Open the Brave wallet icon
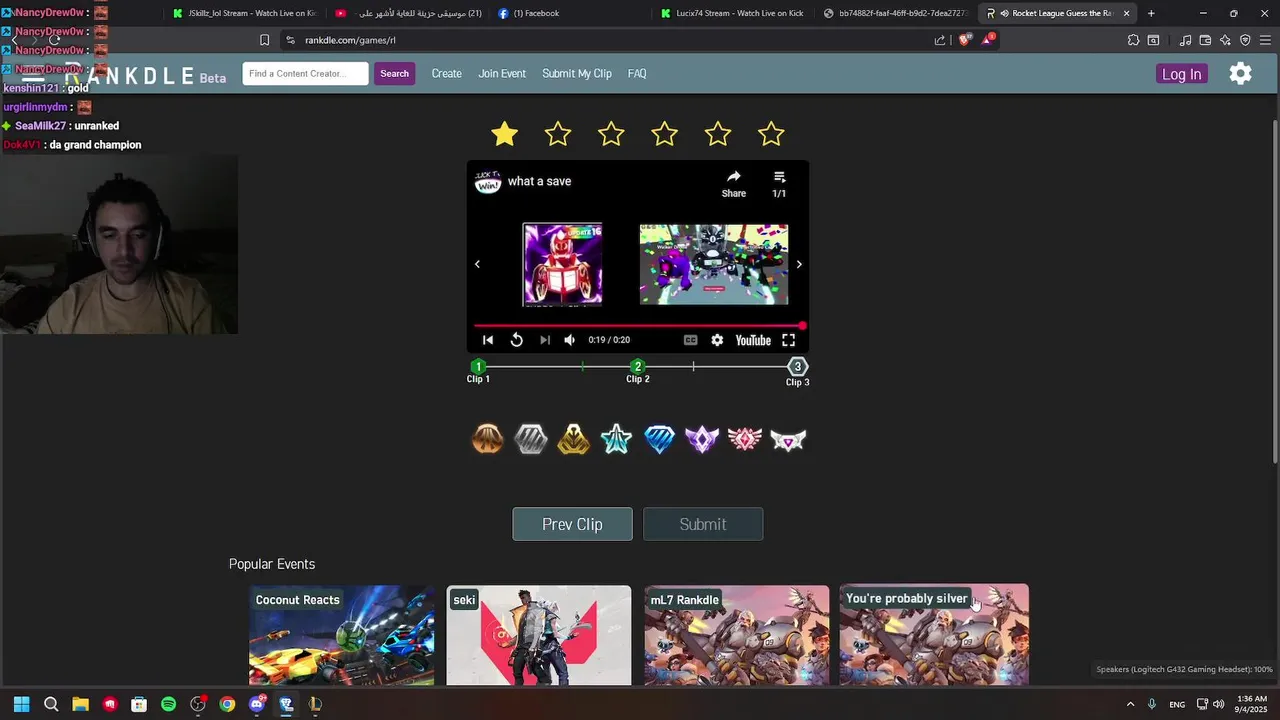Screen dimensions: 1280x720 1205,40
